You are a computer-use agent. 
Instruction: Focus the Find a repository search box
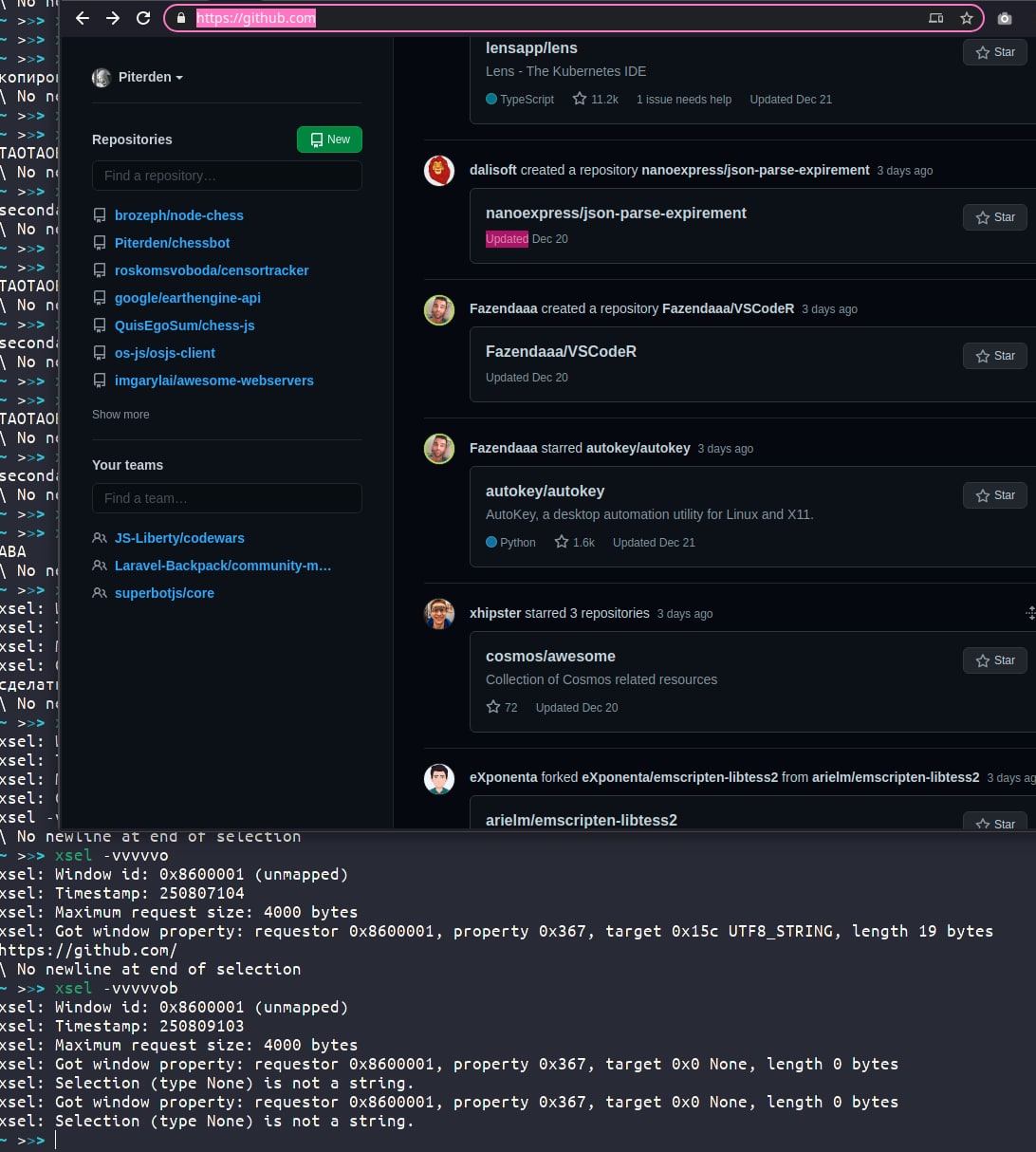tap(227, 176)
